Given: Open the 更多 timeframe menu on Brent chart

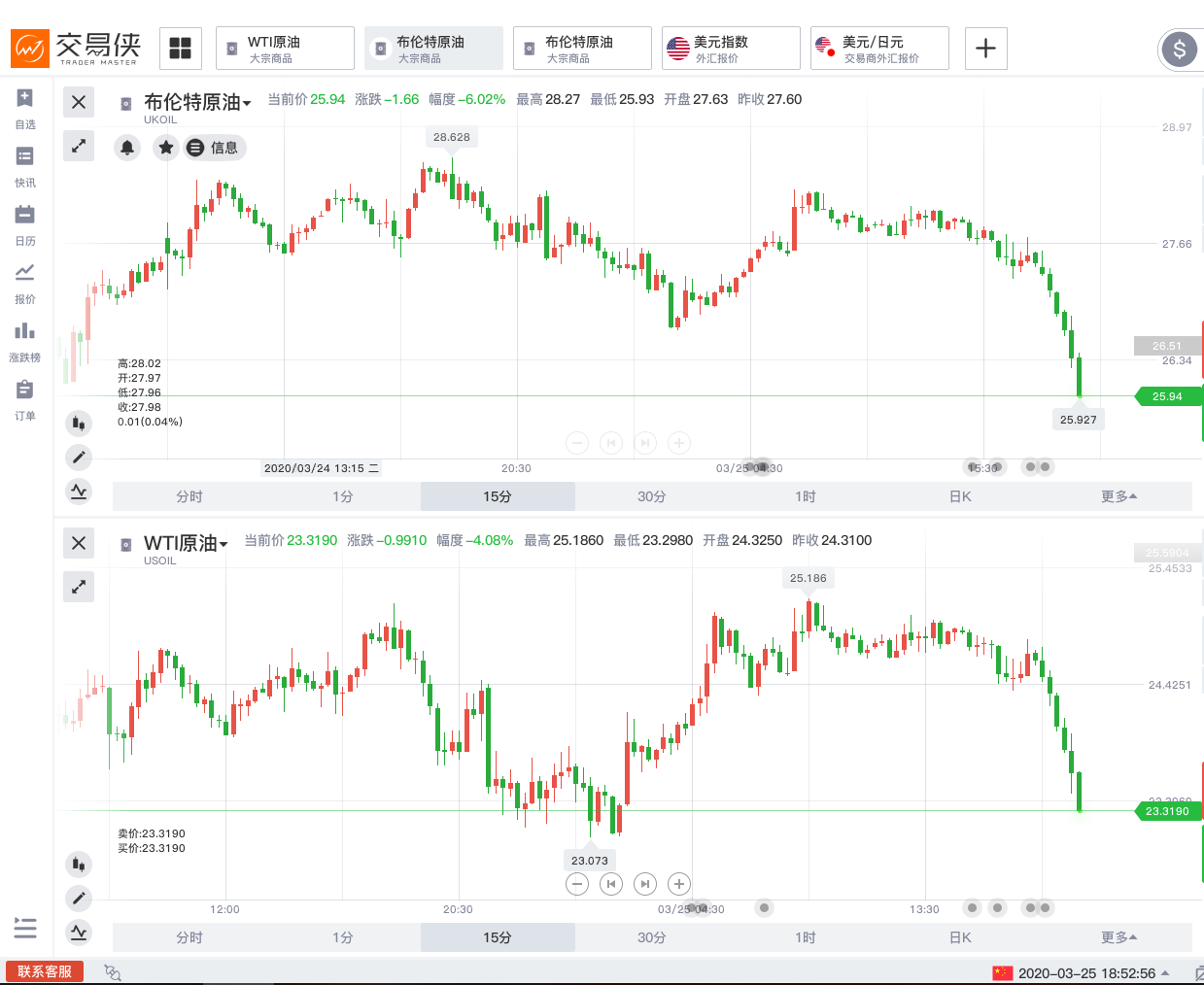Looking at the screenshot, I should (1118, 496).
